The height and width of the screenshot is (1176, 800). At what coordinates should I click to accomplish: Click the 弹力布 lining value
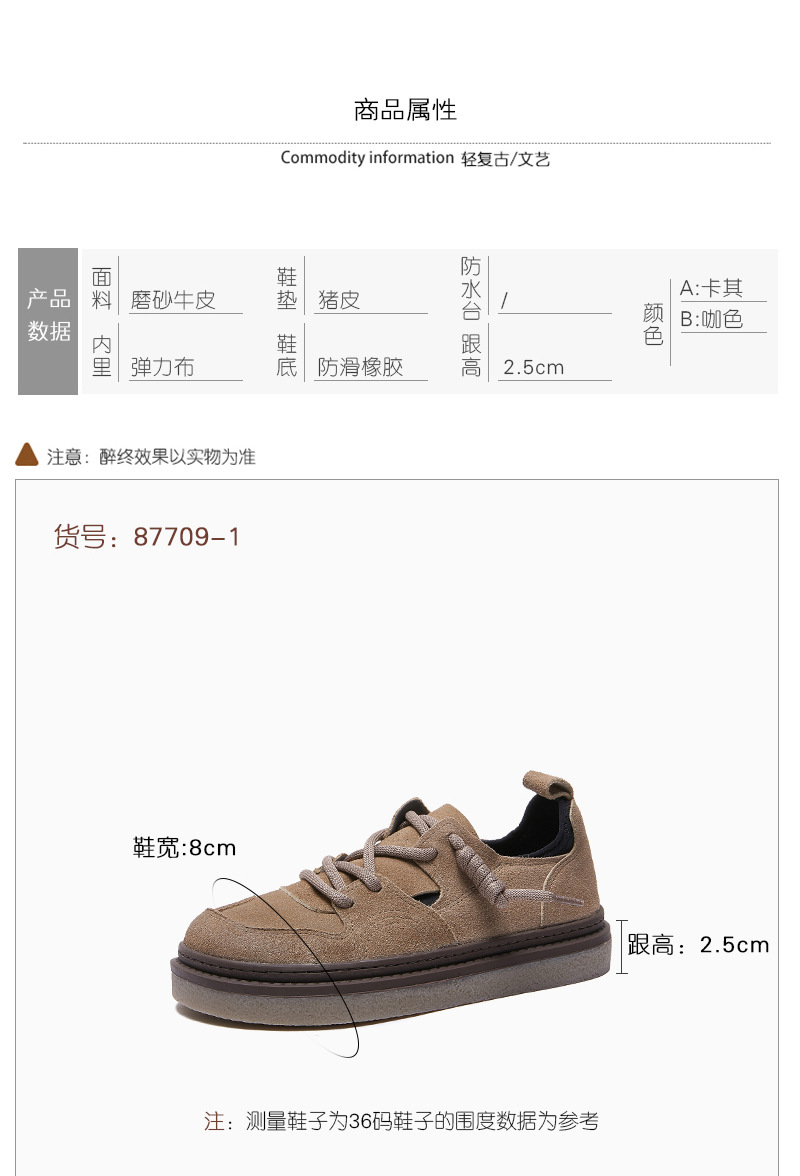click(x=163, y=367)
